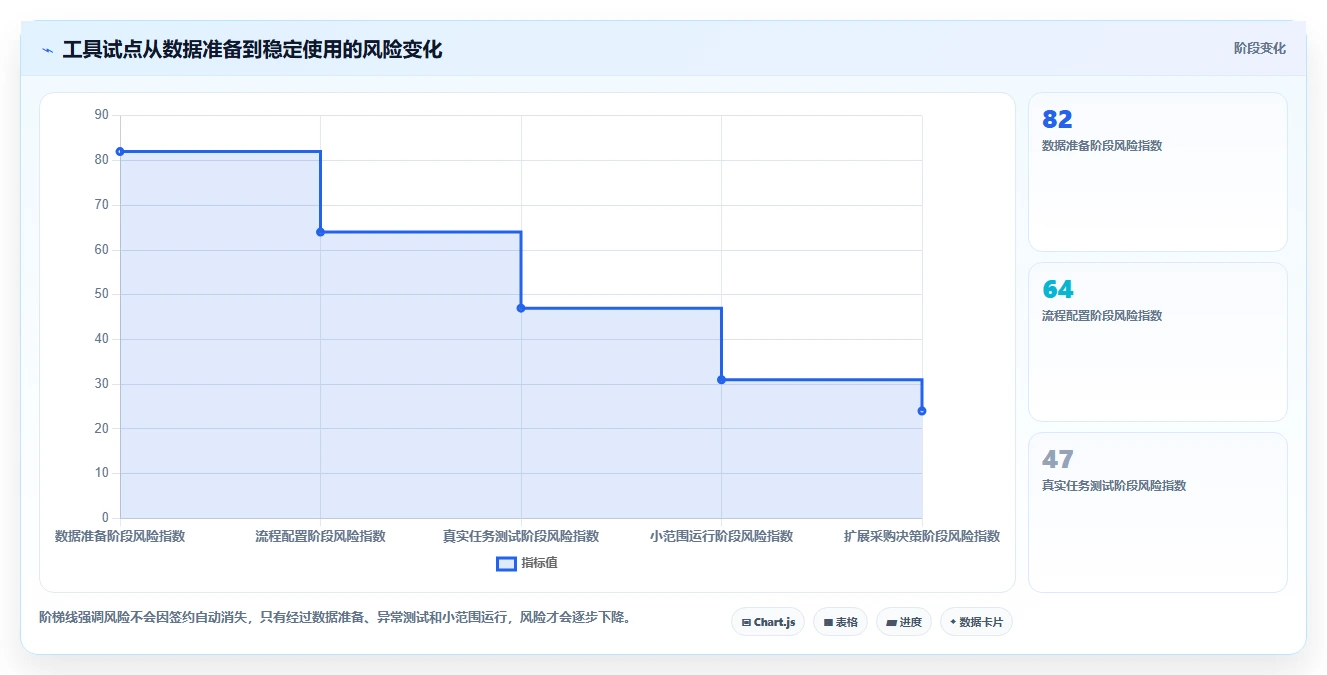Click x-axis label 数据准备阶段风险指数
This screenshot has width=1327, height=675.
[120, 536]
